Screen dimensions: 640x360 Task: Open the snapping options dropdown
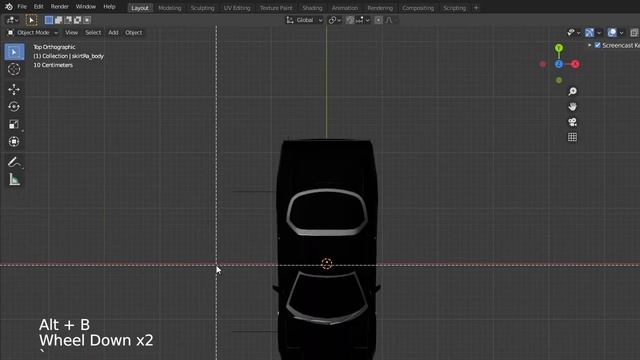click(x=362, y=20)
